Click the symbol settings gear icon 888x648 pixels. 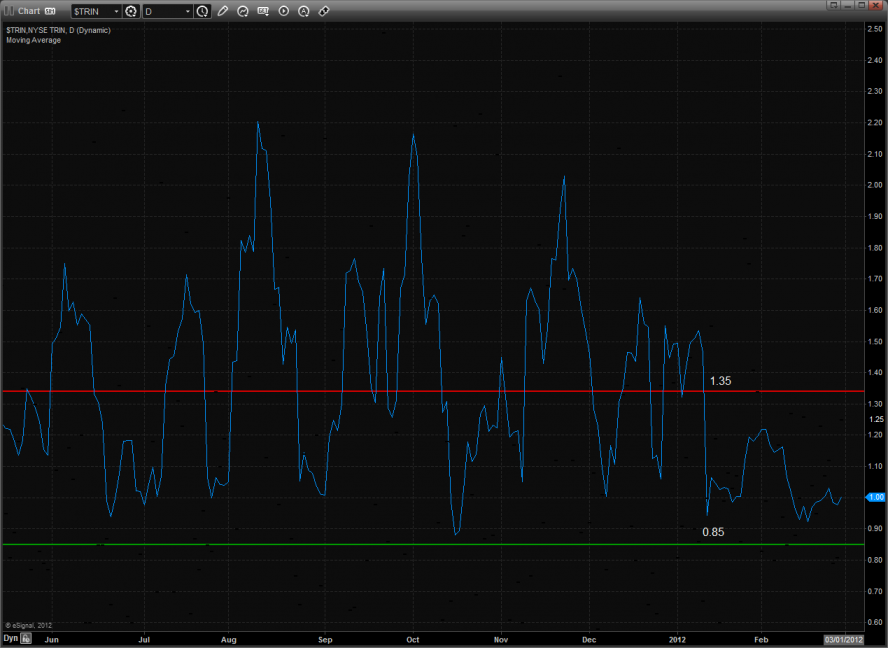[130, 11]
